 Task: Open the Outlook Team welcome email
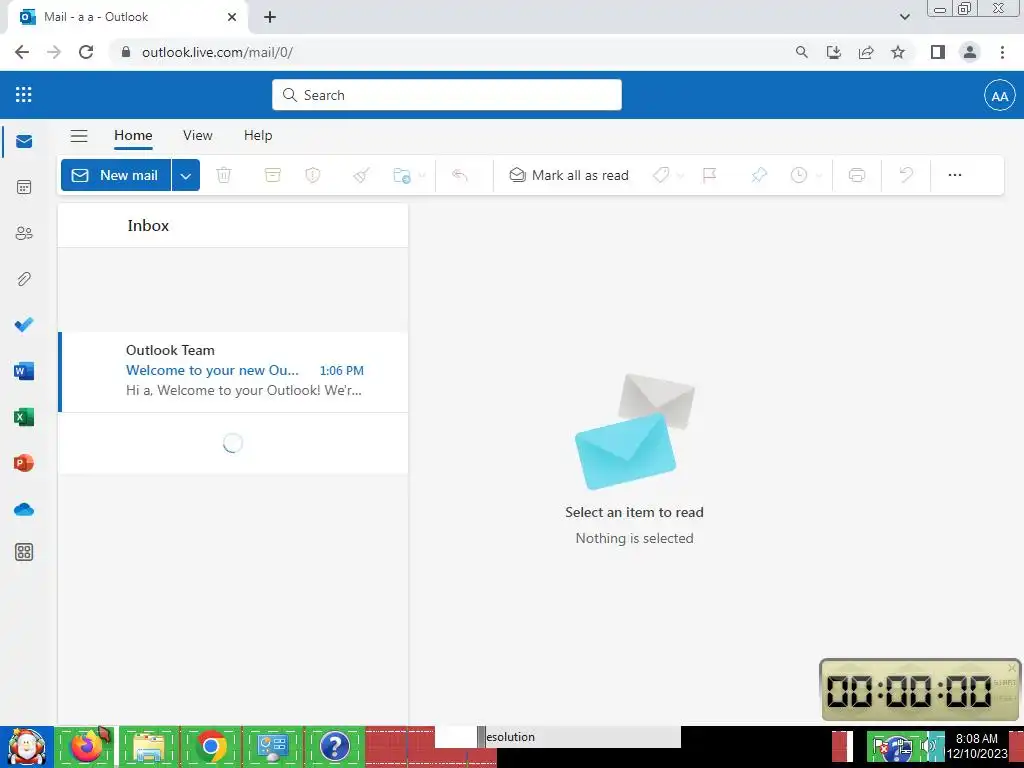coord(233,372)
